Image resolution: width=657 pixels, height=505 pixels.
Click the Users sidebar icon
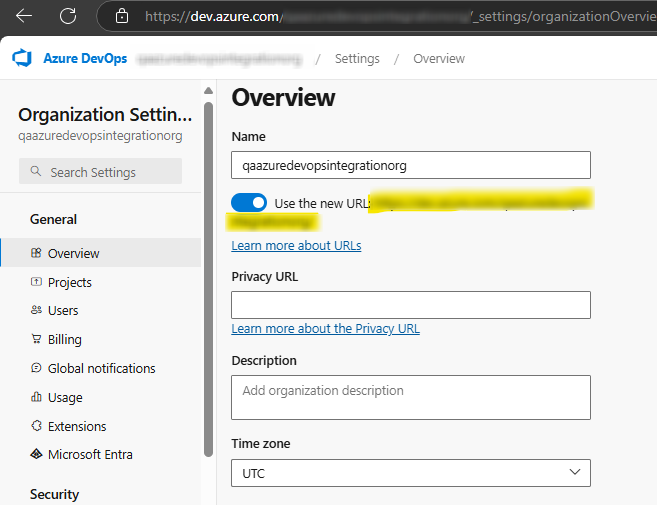[36, 311]
